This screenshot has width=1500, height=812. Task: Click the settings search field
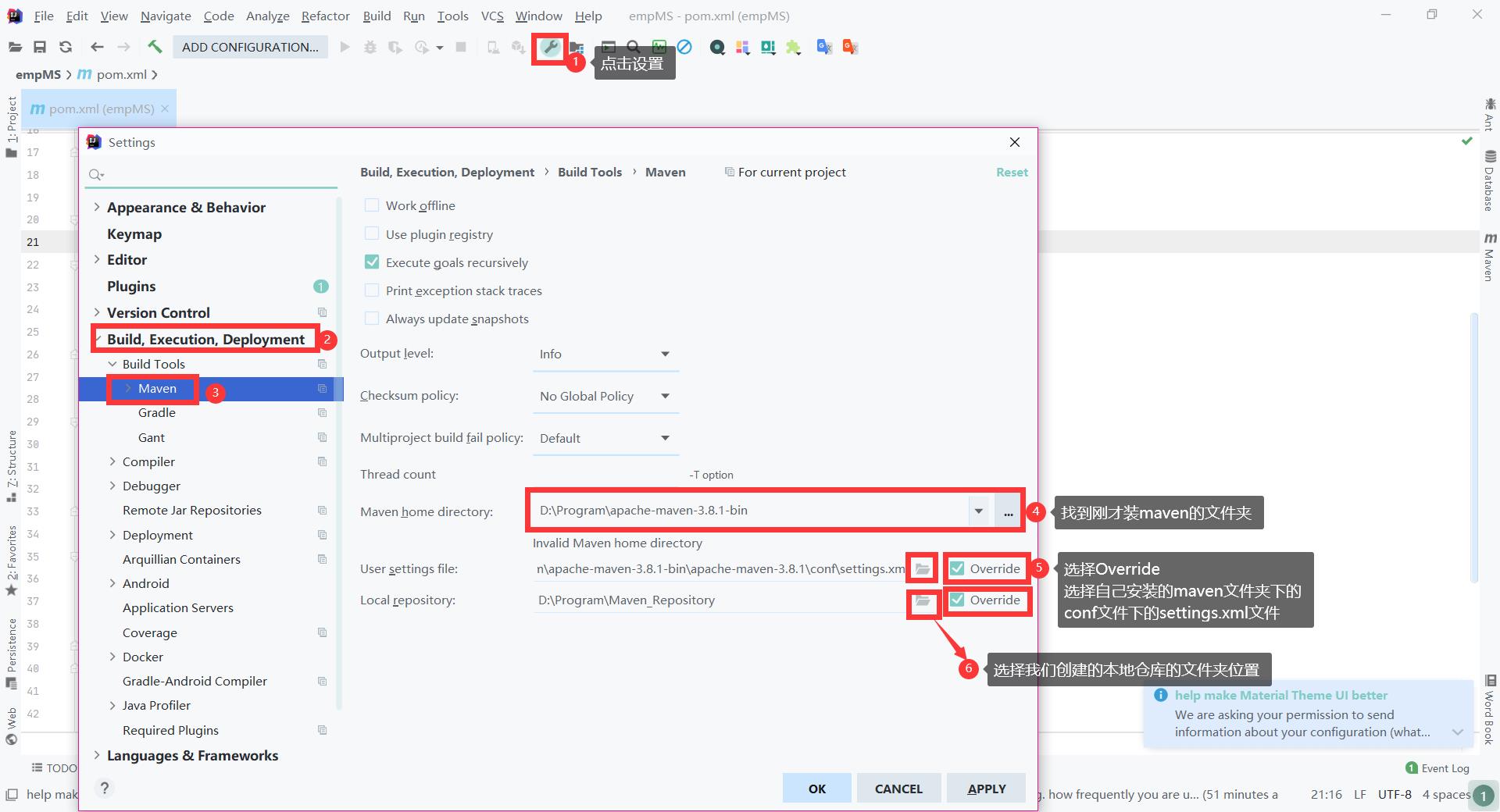pos(211,175)
